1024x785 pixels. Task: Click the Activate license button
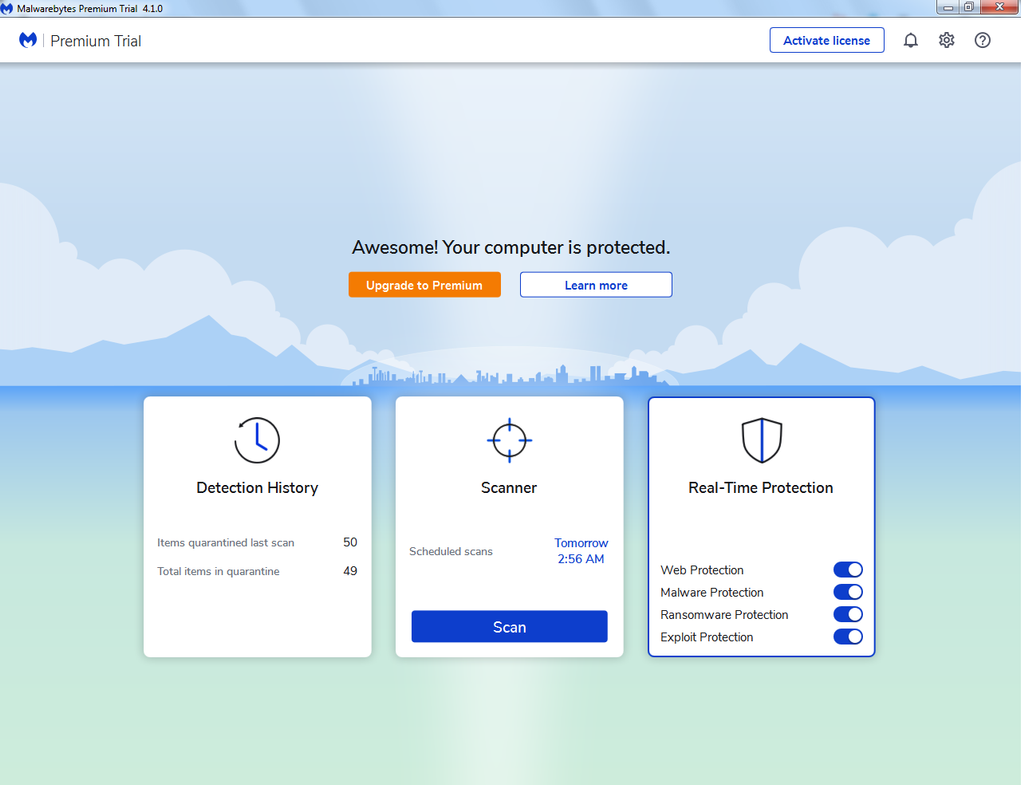(x=827, y=40)
